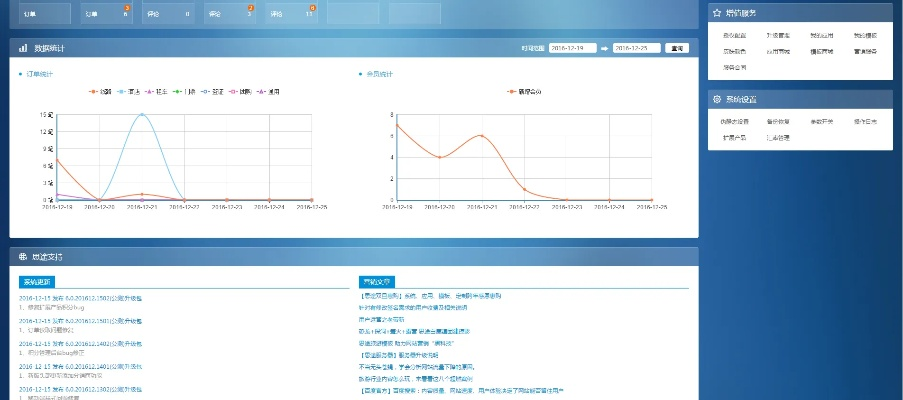Toggle the light-blue second legend series in order chart
This screenshot has width=903, height=400.
pyautogui.click(x=127, y=91)
